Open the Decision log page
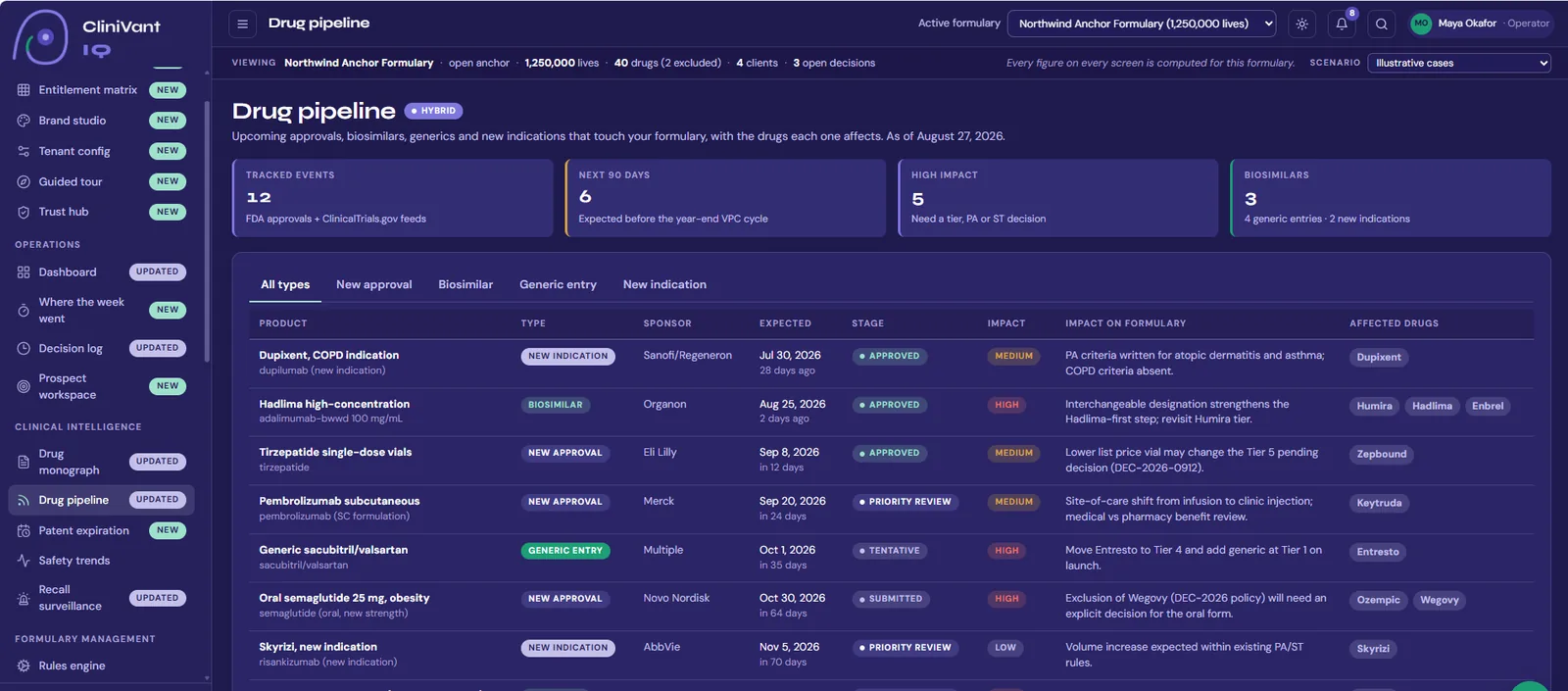 (x=102, y=349)
